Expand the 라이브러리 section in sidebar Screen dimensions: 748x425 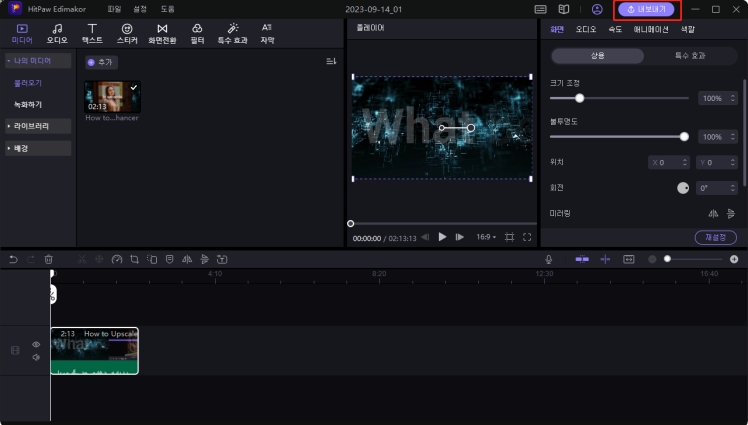click(x=38, y=126)
